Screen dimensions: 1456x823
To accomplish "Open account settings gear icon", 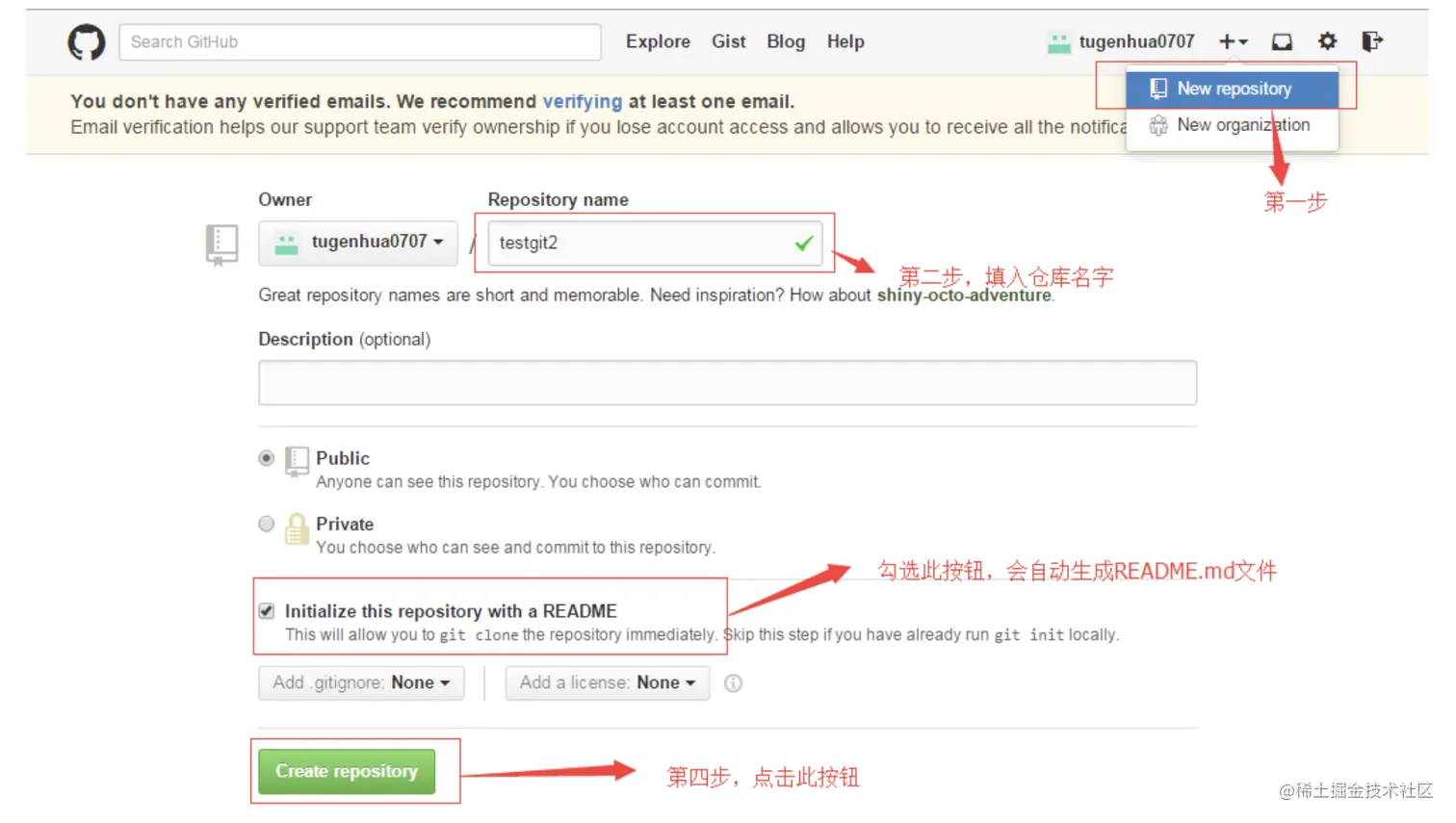I will click(1327, 41).
